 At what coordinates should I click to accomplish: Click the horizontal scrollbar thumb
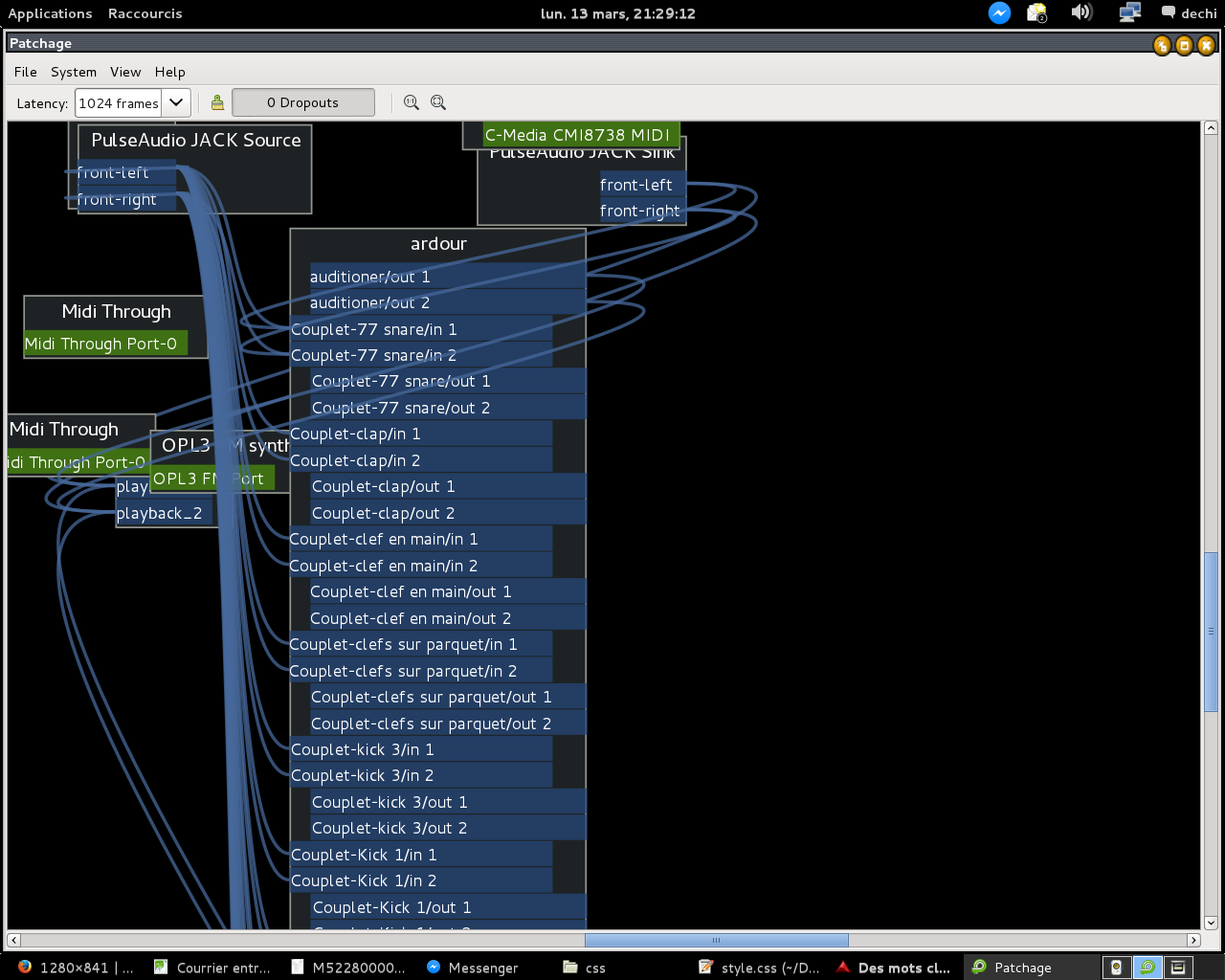(716, 940)
